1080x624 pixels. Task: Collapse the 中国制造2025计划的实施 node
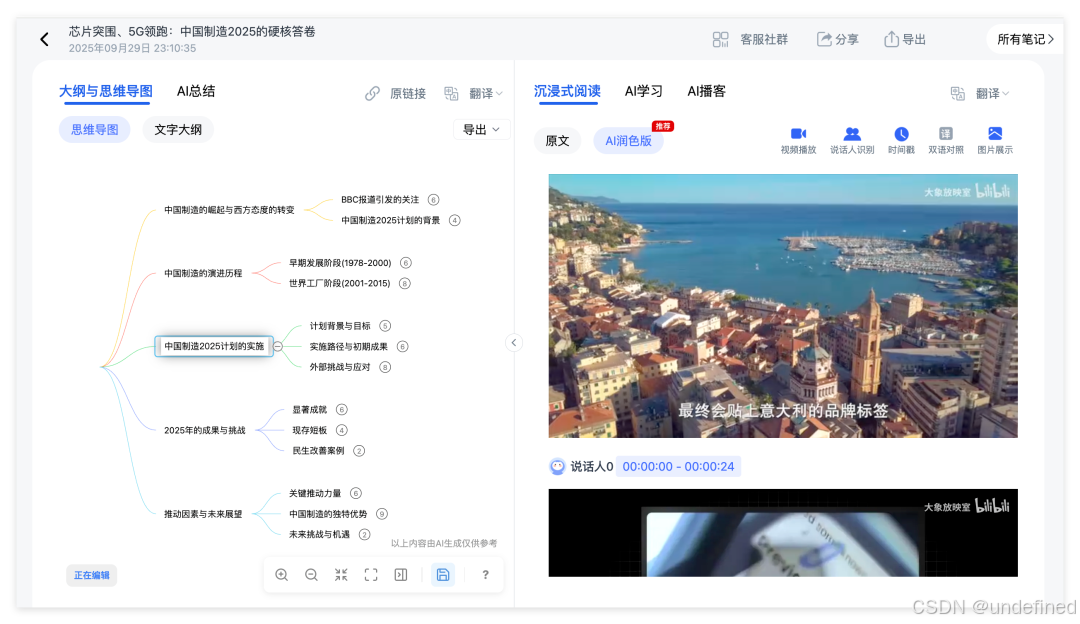(x=278, y=346)
